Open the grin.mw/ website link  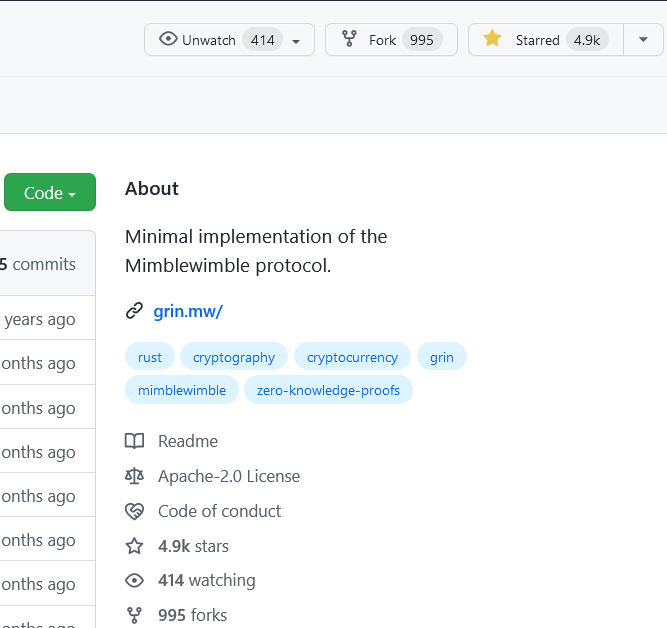click(188, 311)
